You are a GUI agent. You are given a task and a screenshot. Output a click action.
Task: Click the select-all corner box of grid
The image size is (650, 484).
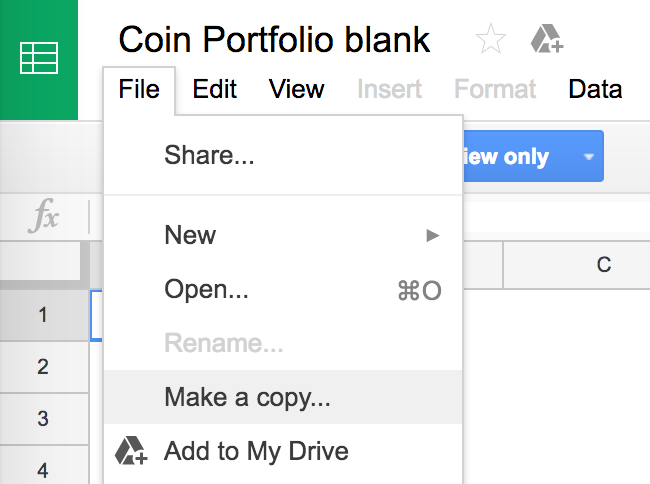[x=40, y=261]
